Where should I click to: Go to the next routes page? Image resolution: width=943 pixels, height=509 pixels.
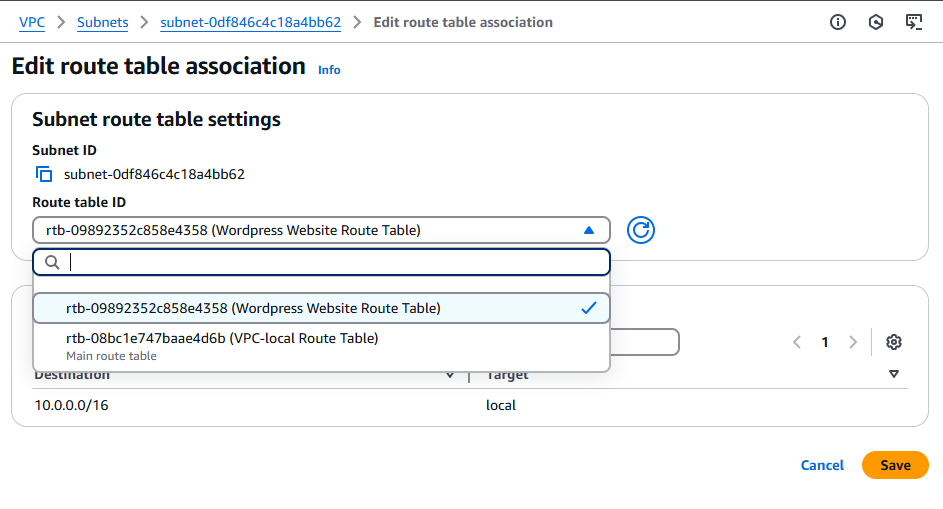click(x=853, y=342)
